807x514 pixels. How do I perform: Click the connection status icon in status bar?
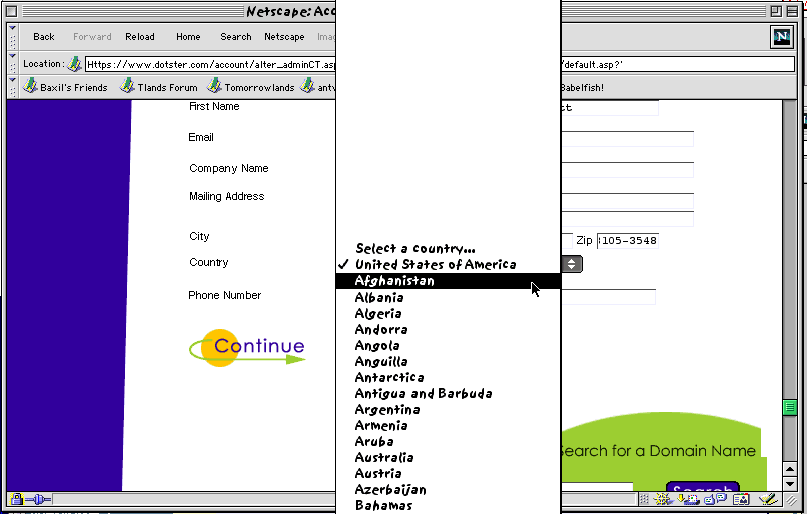pos(38,499)
